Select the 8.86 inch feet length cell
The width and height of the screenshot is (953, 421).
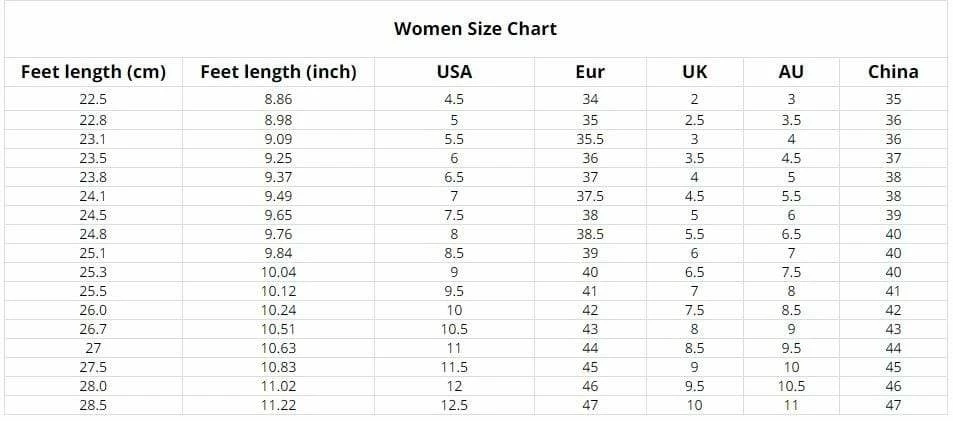278,99
